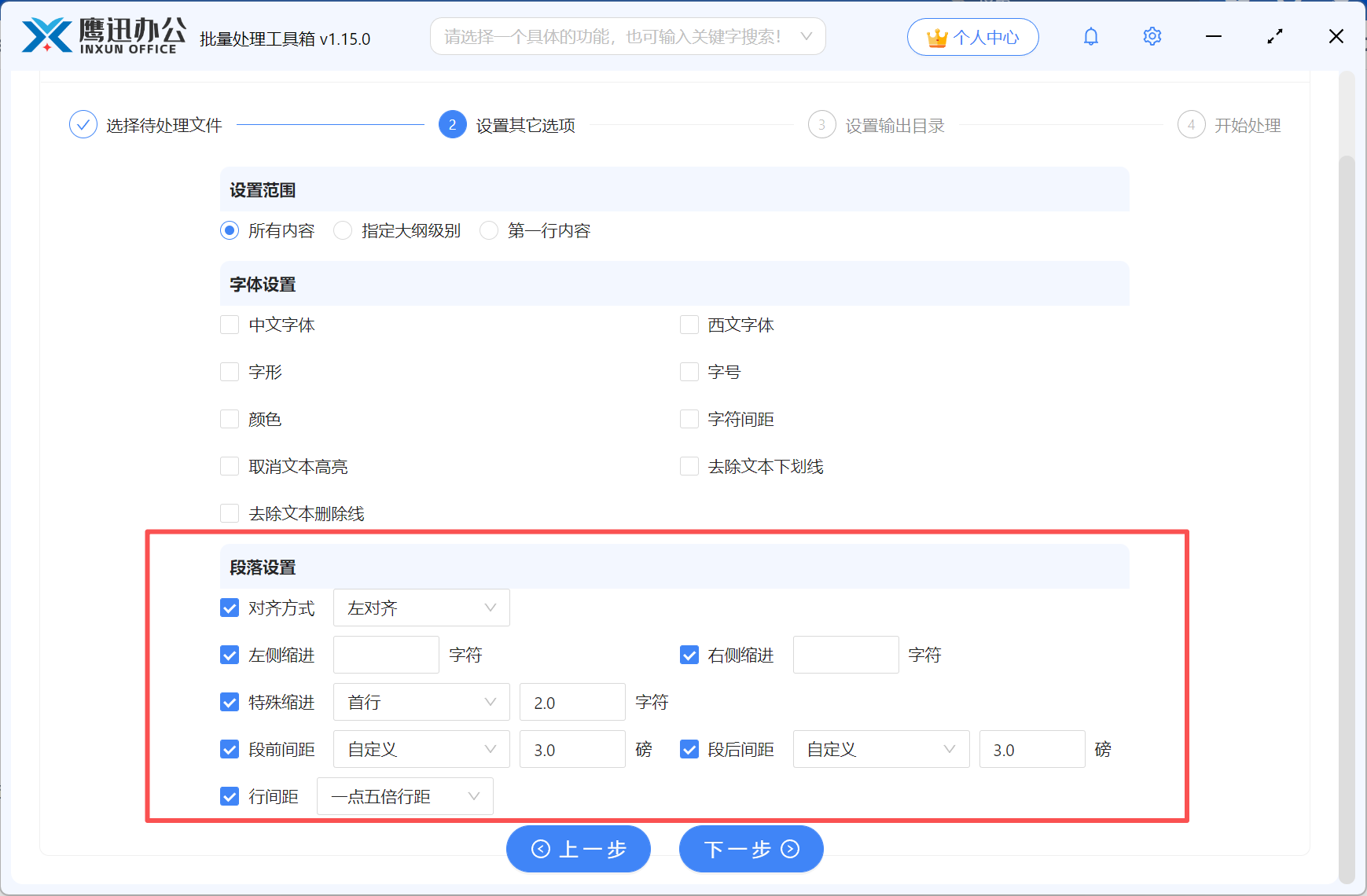Enable the 字符间距 checkbox
The height and width of the screenshot is (896, 1367).
pos(689,419)
